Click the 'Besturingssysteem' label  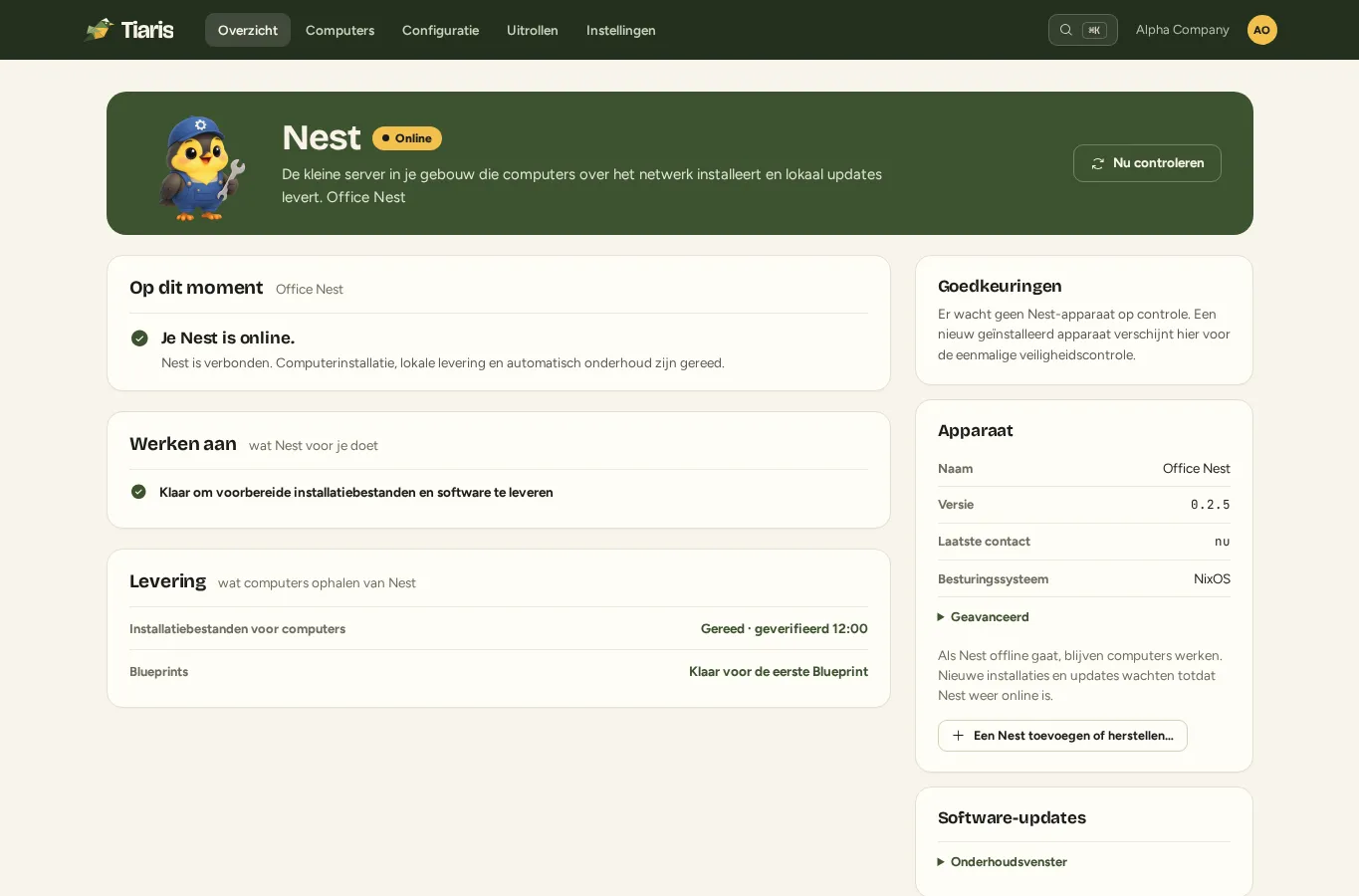point(993,579)
